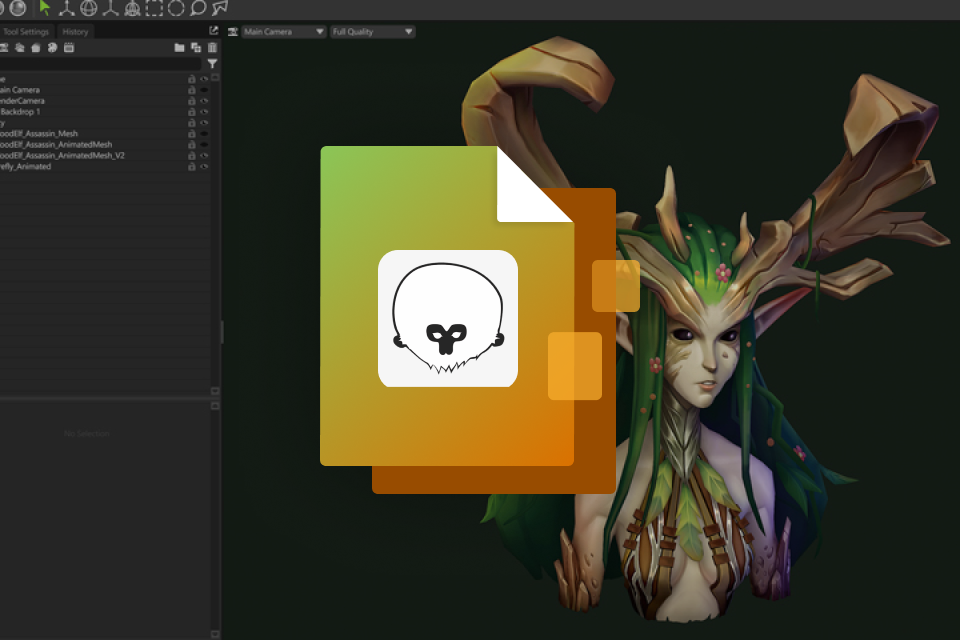Toggle lock on the Assassin_Mesh row

pyautogui.click(x=192, y=134)
